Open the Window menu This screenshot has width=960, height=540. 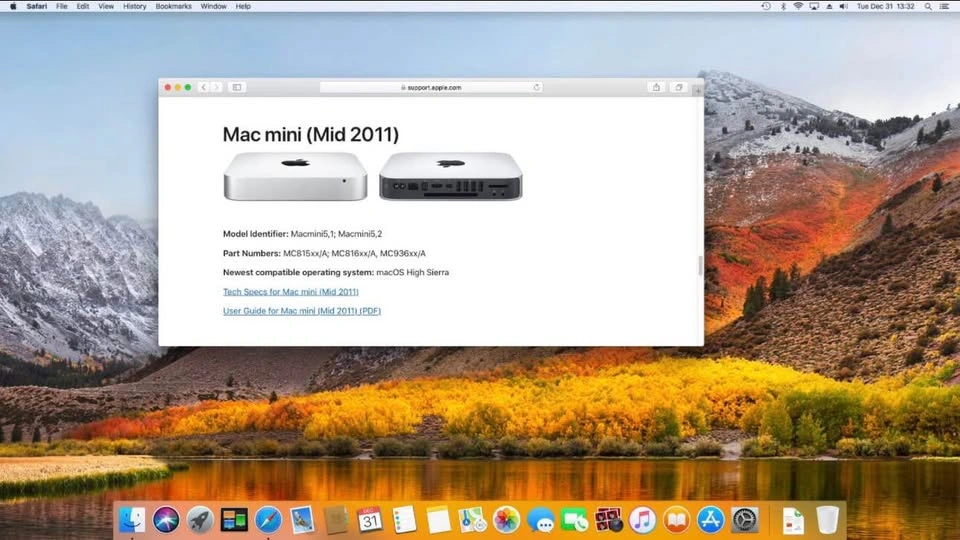[214, 6]
